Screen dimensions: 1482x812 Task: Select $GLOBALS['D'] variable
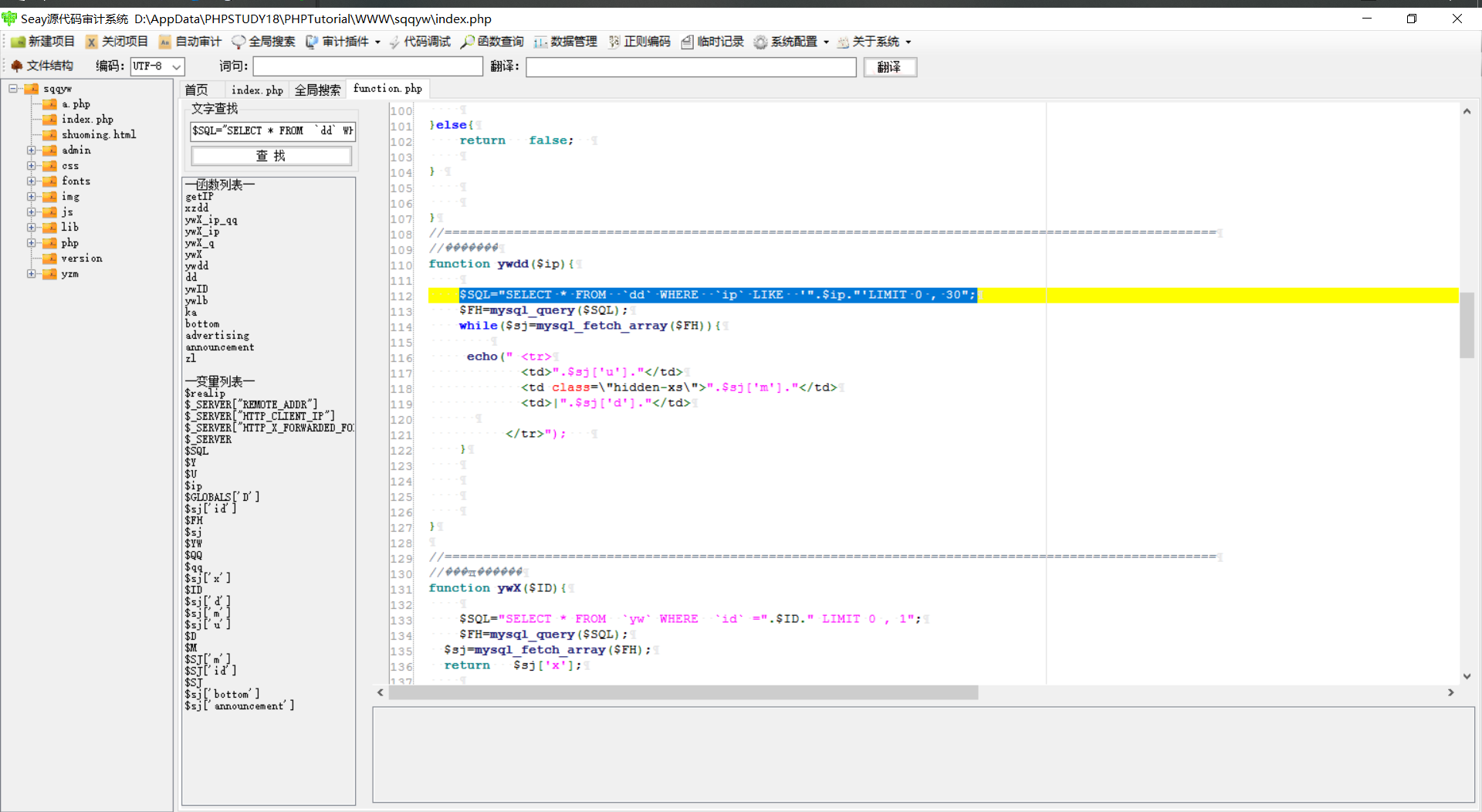222,497
